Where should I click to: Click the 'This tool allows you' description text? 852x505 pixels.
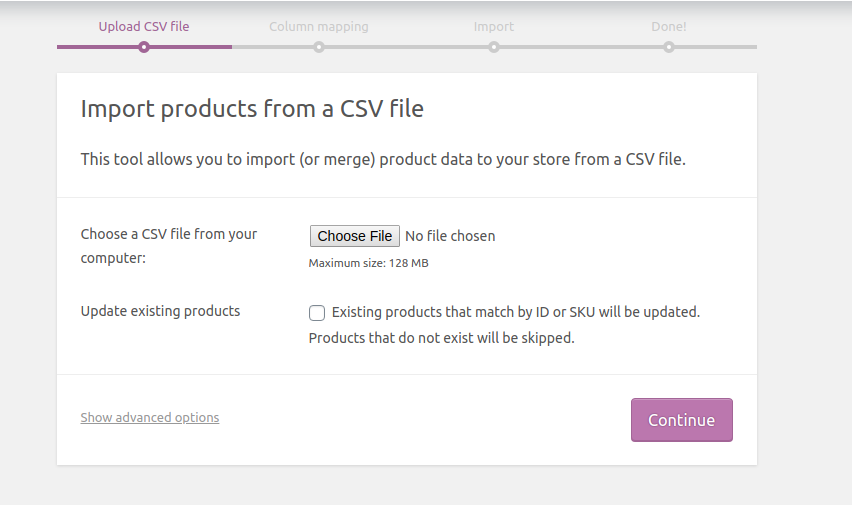point(383,159)
